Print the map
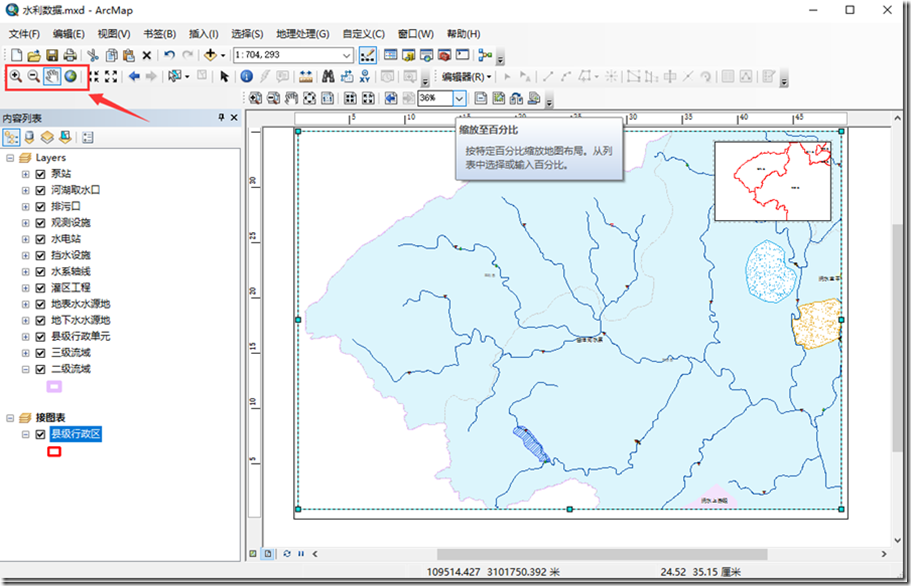 [x=70, y=55]
